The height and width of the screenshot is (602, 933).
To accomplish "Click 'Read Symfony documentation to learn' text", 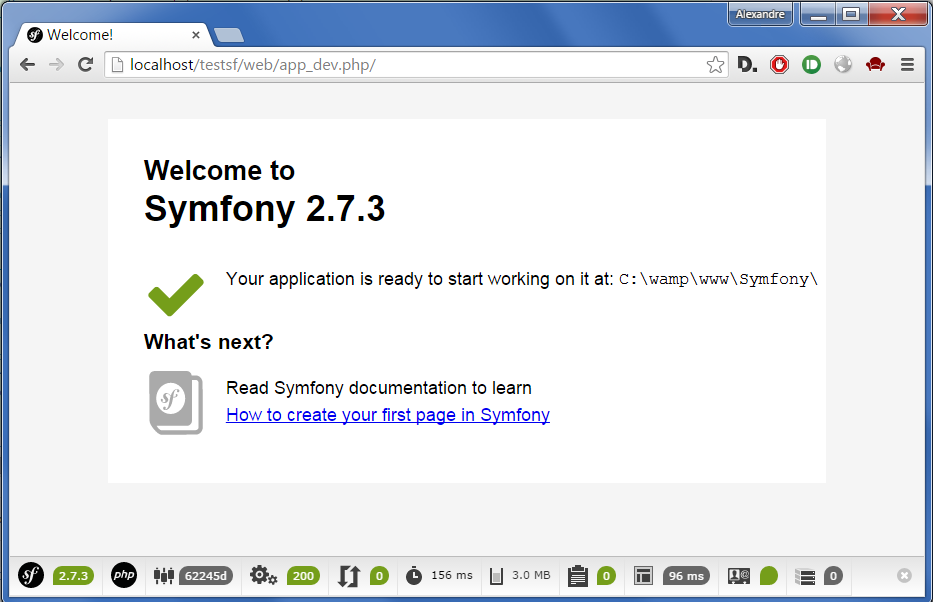I will pyautogui.click(x=379, y=388).
